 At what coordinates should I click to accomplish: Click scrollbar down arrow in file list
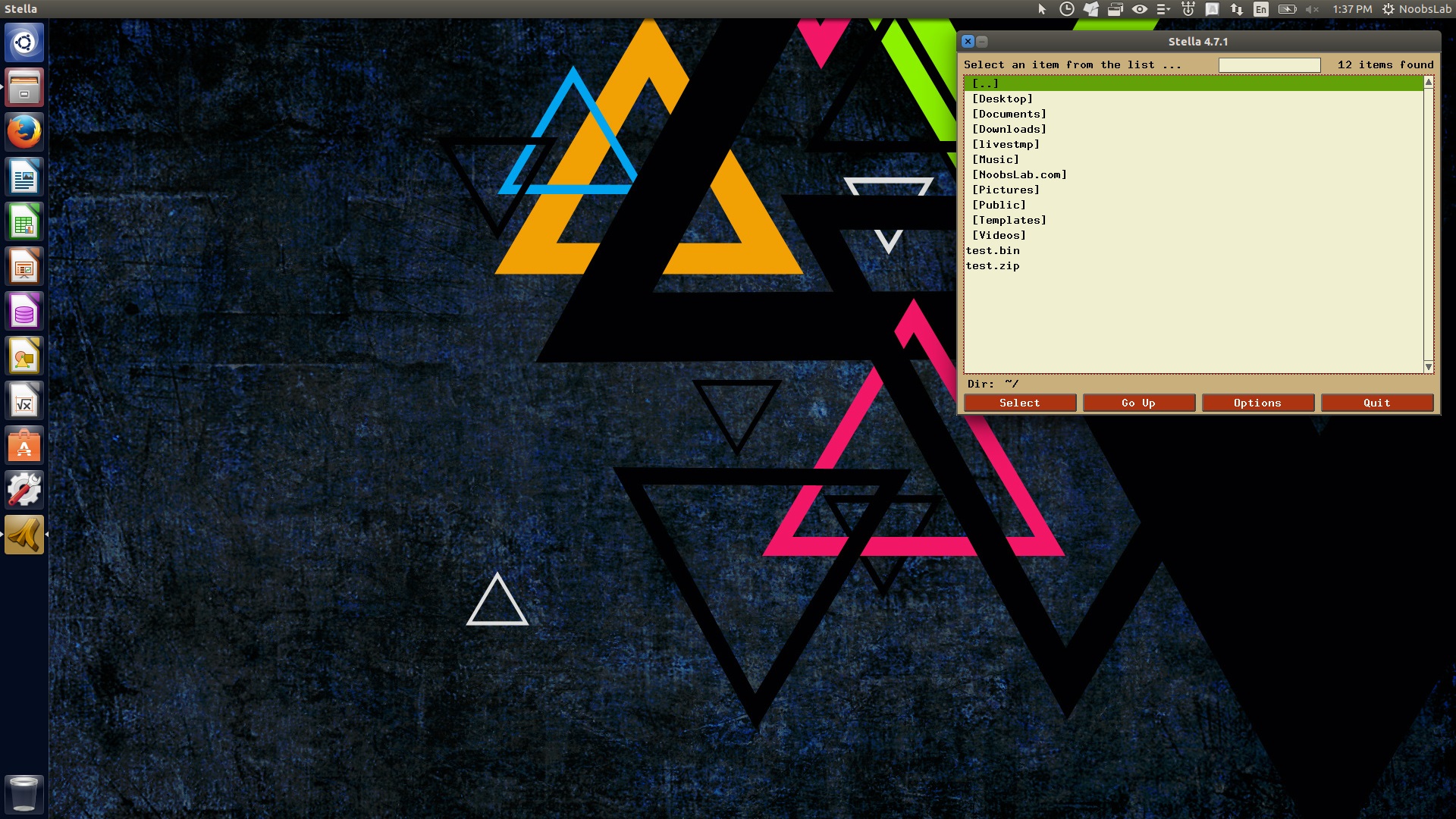pos(1429,367)
